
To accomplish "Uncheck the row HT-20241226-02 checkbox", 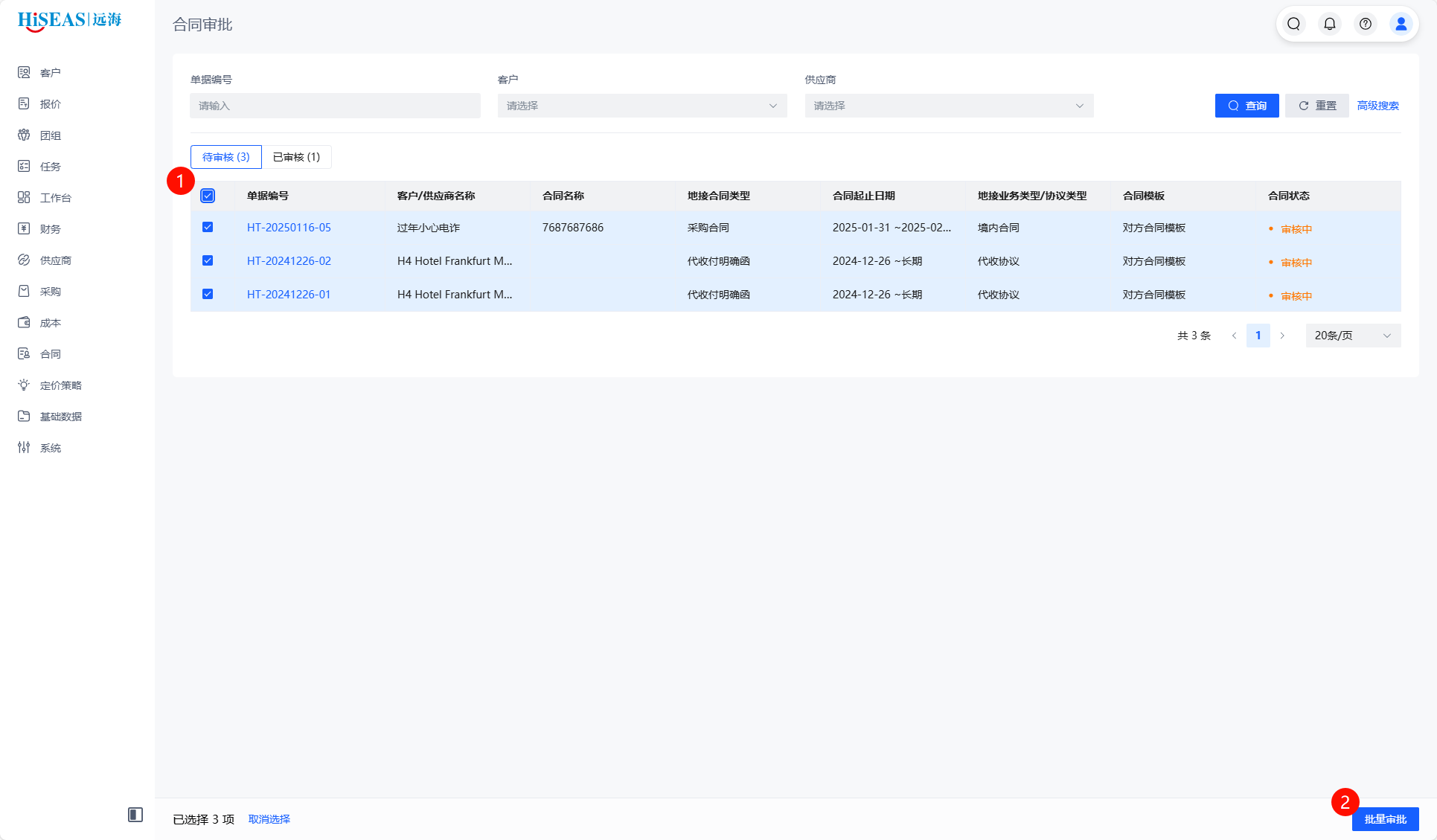I will point(208,260).
